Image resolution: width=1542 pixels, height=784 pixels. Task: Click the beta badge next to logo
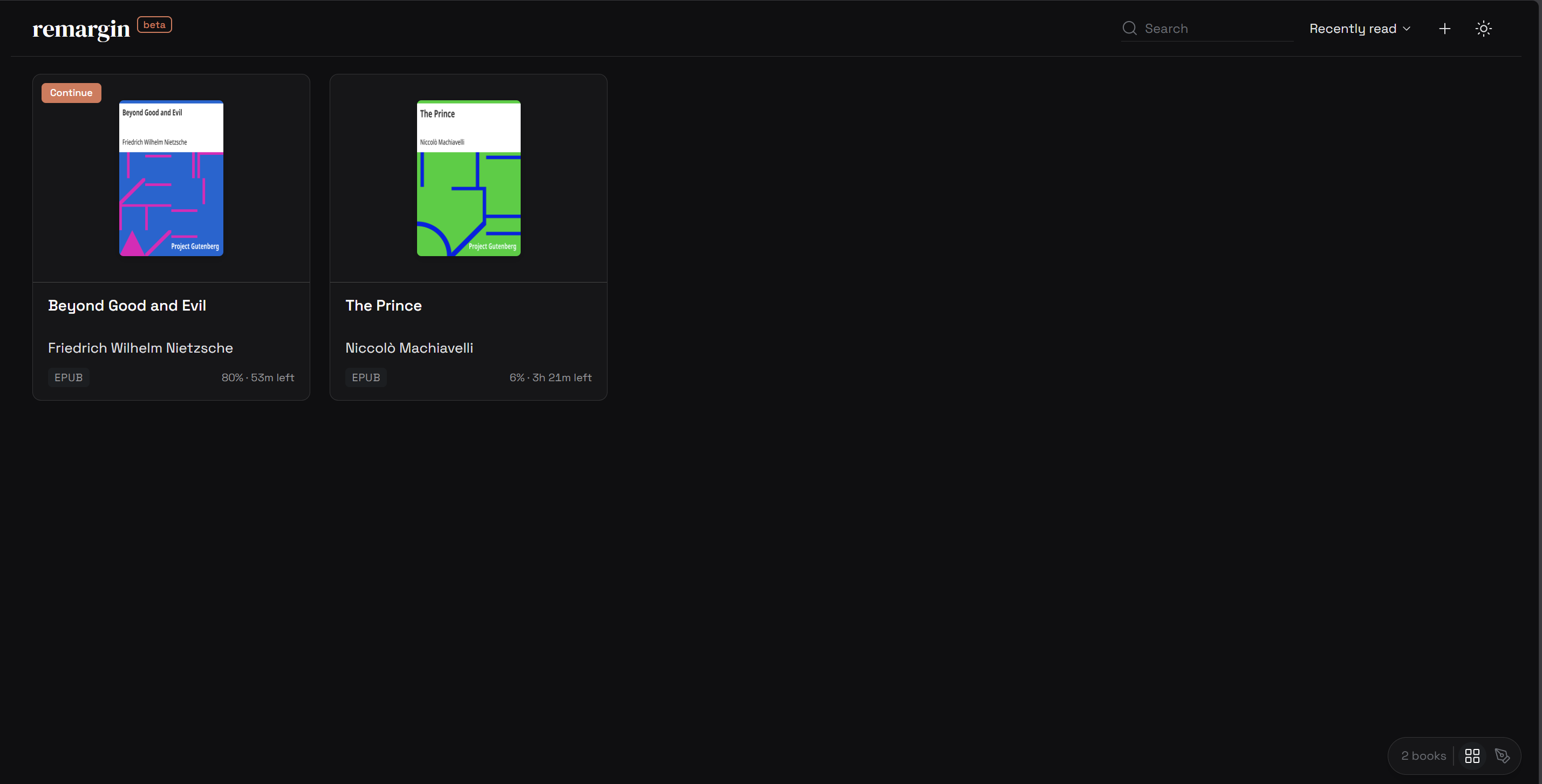point(154,24)
